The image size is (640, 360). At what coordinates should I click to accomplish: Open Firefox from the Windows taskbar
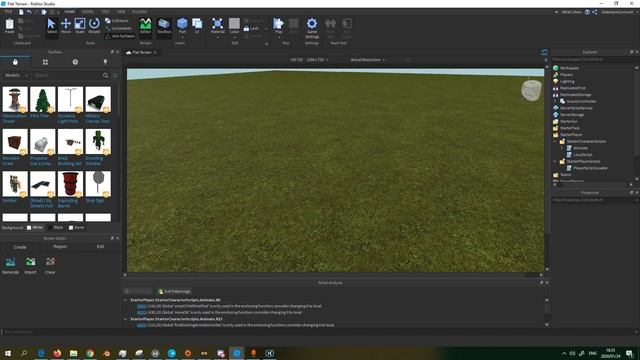pyautogui.click(x=57, y=353)
